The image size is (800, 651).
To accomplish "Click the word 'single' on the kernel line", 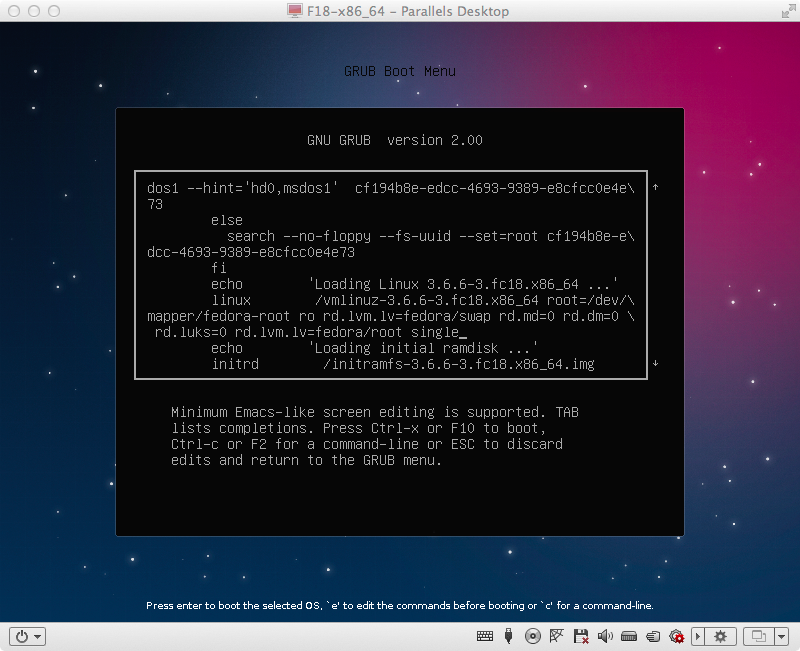I will pos(435,332).
